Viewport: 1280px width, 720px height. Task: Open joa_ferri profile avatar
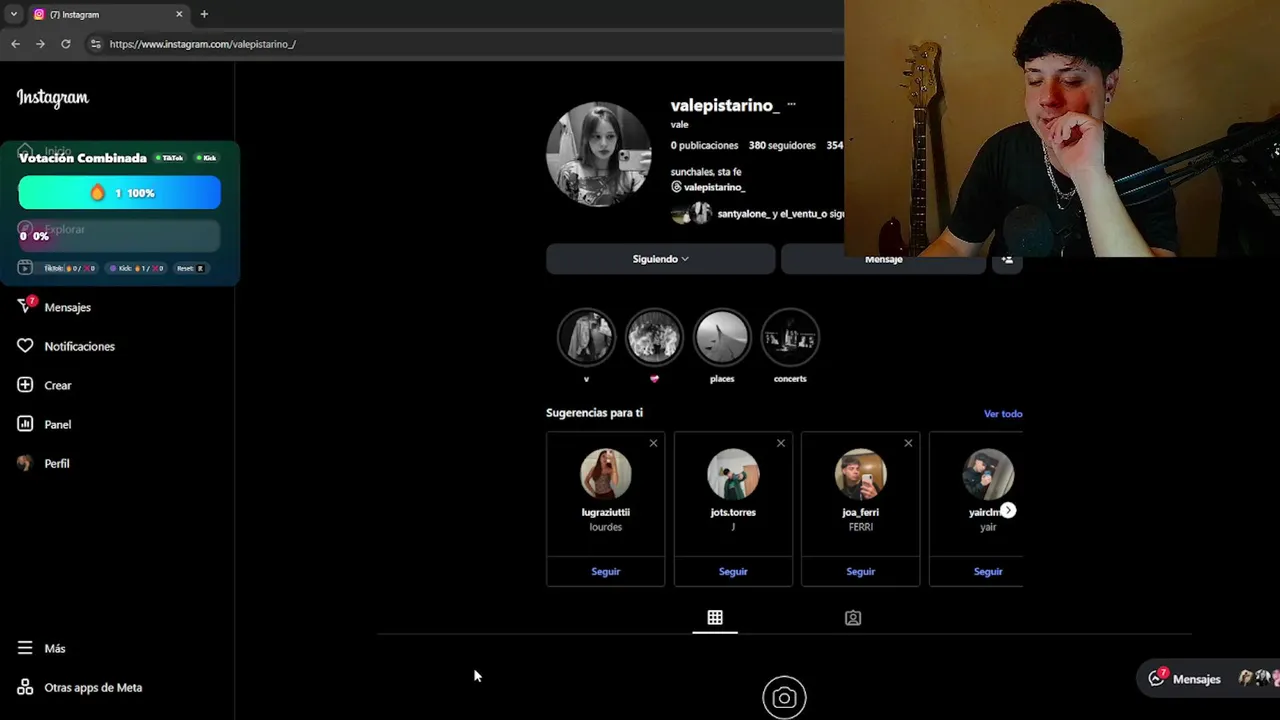(x=861, y=474)
